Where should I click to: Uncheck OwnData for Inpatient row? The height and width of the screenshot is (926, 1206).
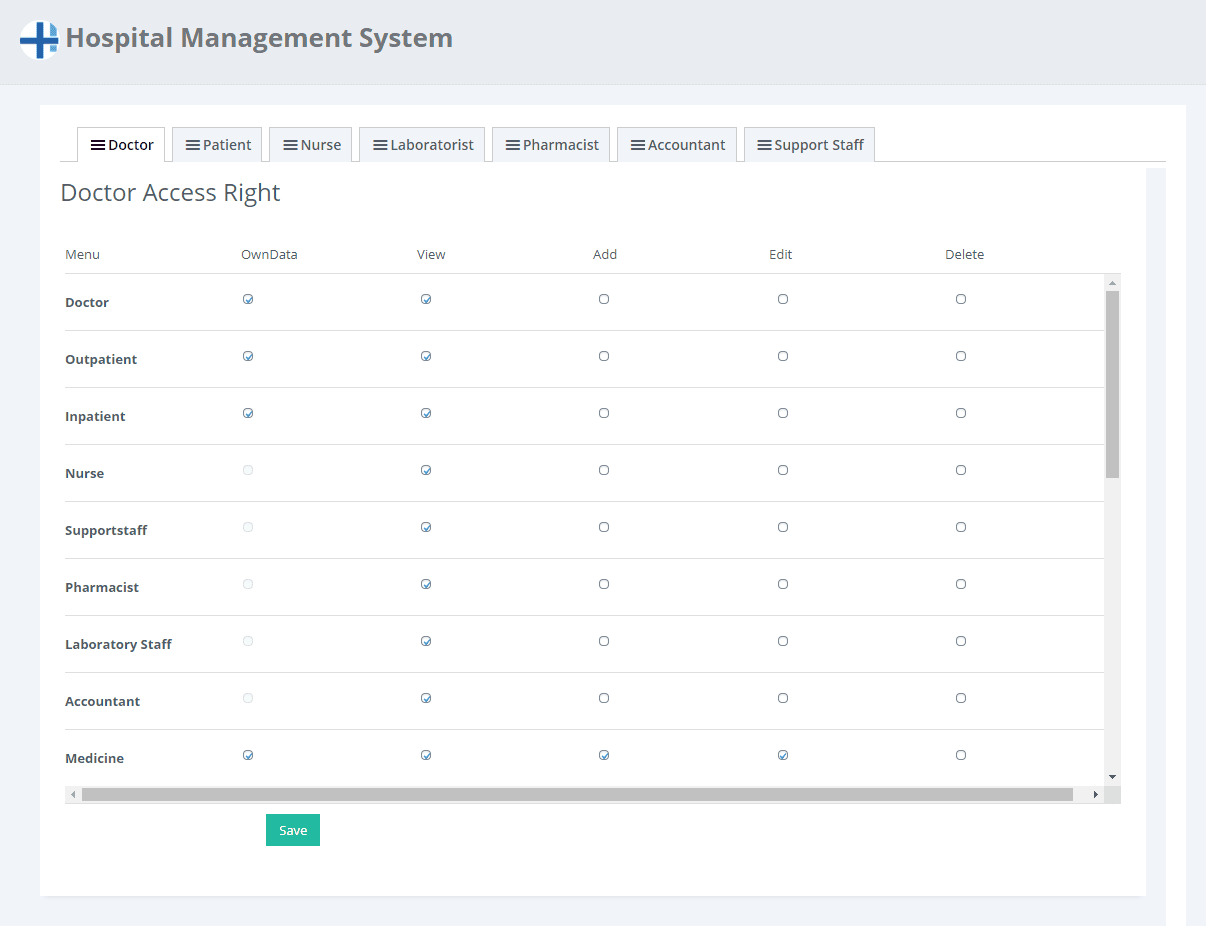(x=248, y=413)
